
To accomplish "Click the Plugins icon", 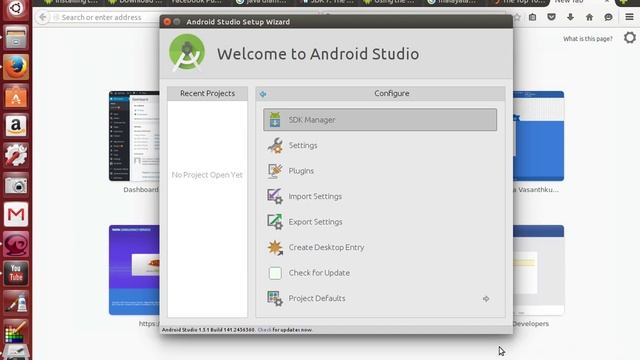I will 275,171.
